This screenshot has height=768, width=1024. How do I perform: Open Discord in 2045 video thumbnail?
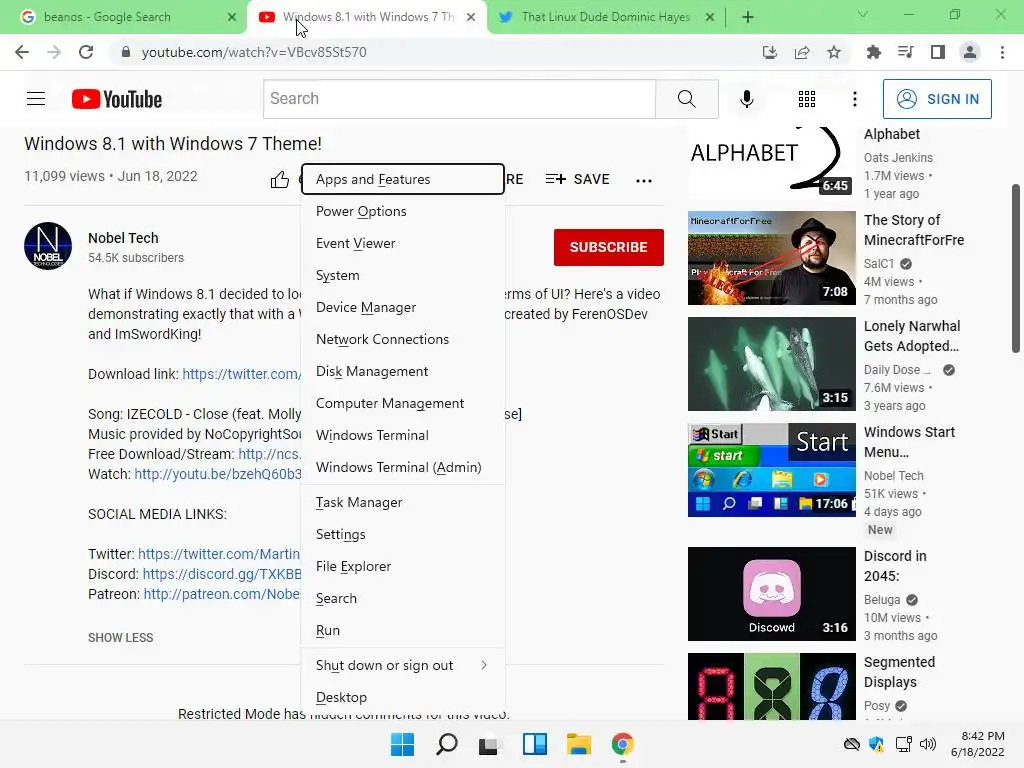click(x=771, y=594)
